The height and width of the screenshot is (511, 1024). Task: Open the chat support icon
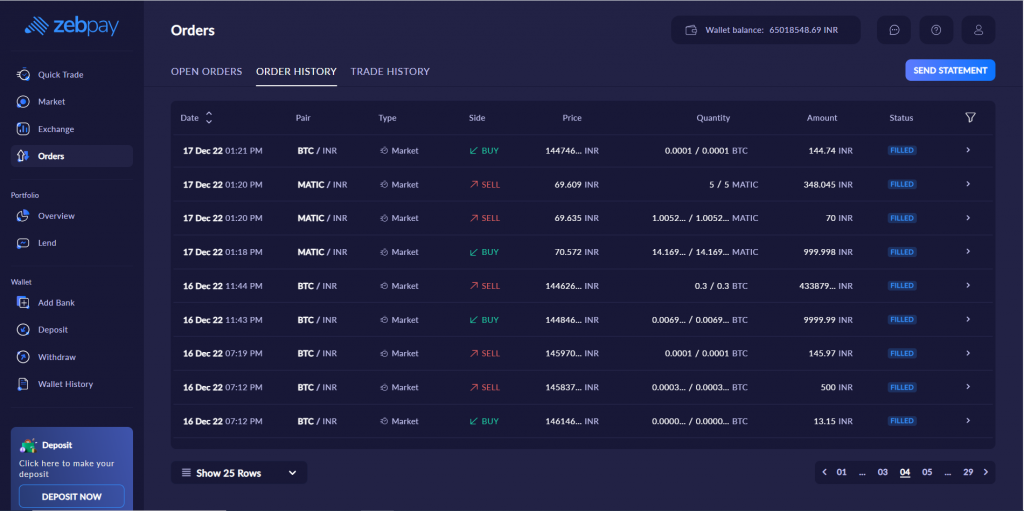(x=893, y=30)
